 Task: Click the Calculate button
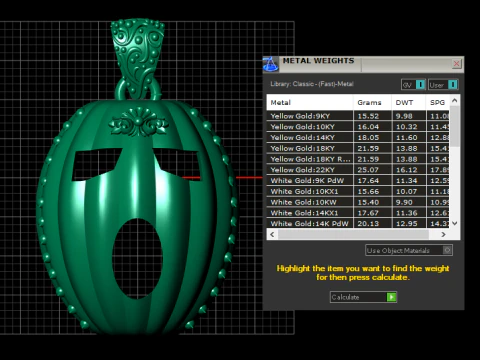tap(363, 297)
